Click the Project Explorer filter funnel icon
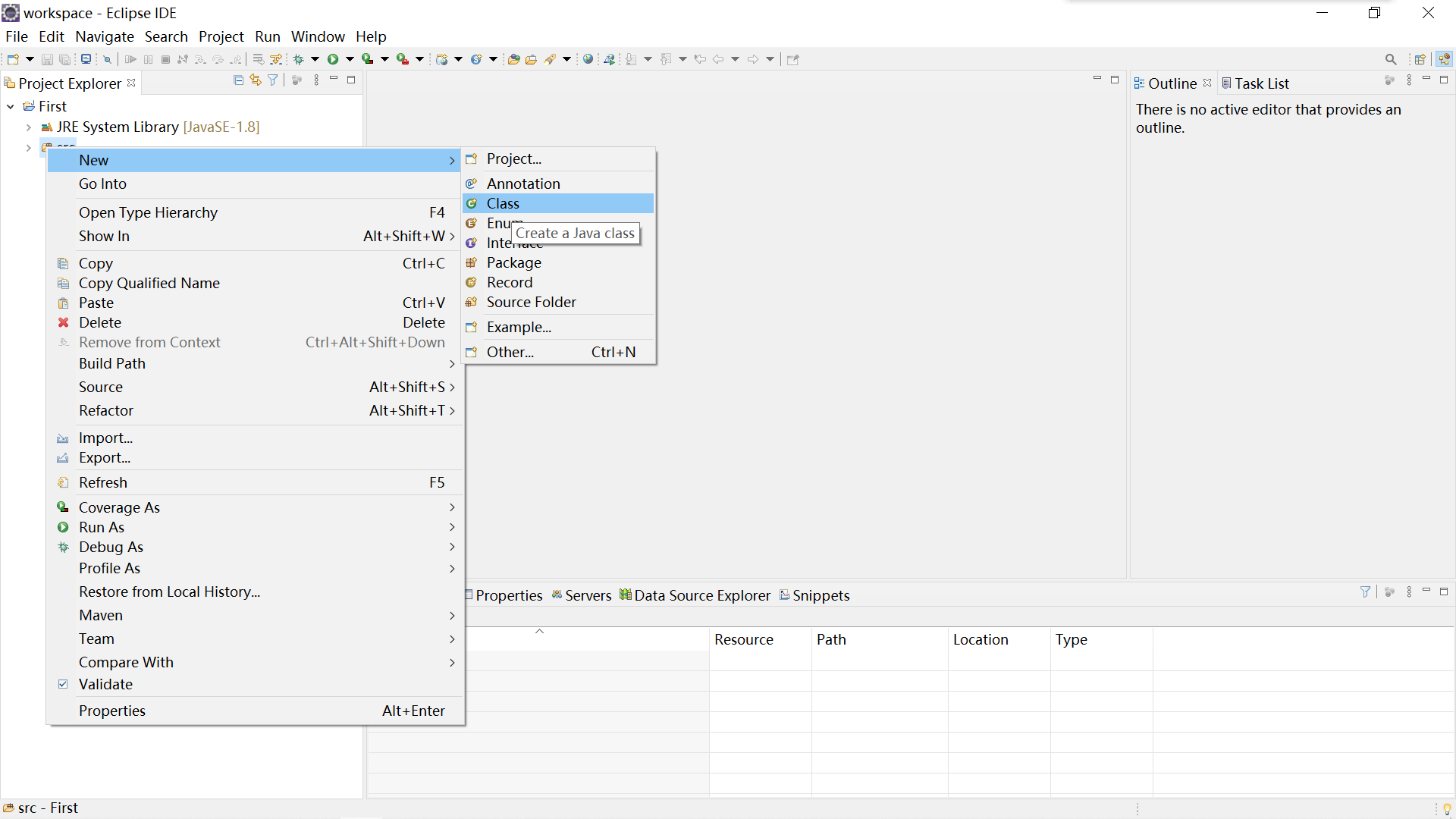Viewport: 1456px width, 819px height. tap(272, 80)
